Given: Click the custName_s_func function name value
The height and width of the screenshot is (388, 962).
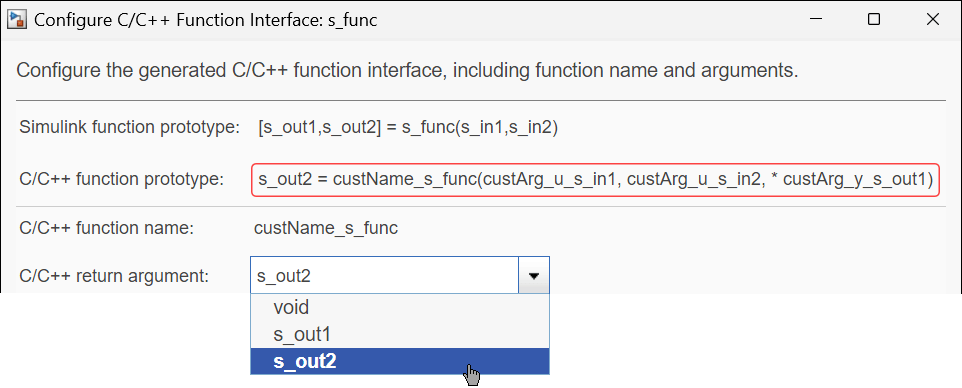Looking at the screenshot, I should coord(326,229).
